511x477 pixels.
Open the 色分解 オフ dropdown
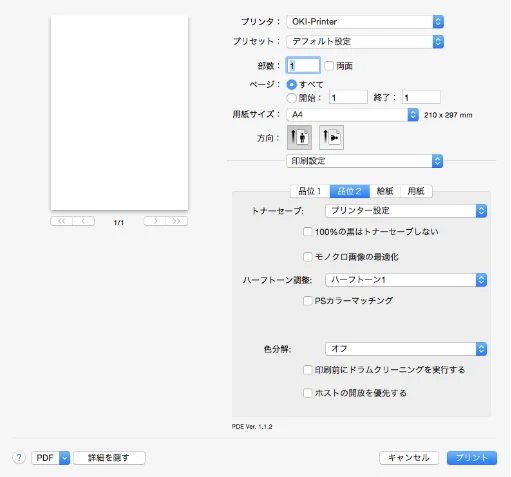coord(406,349)
